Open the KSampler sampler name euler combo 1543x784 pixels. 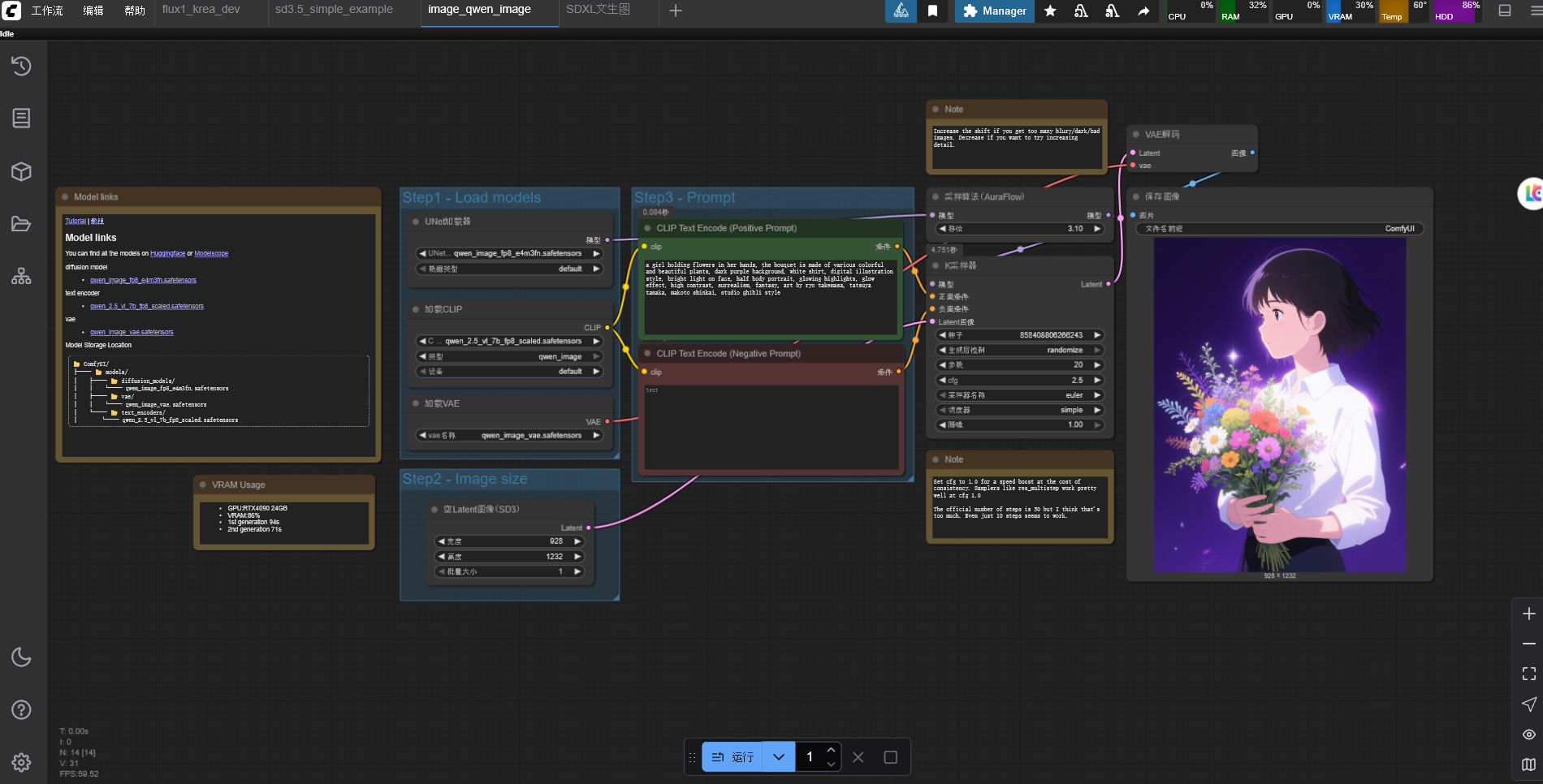(x=1021, y=395)
